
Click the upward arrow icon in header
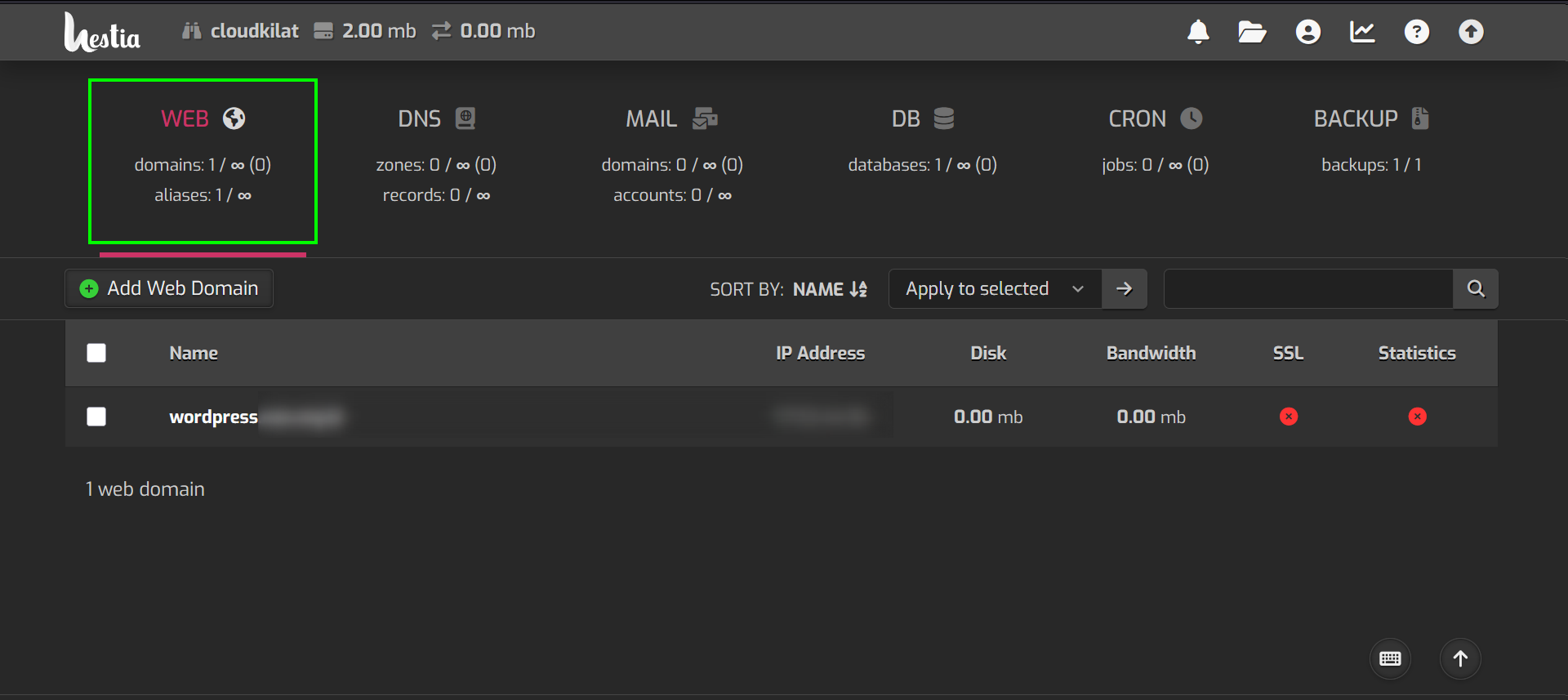point(1471,32)
